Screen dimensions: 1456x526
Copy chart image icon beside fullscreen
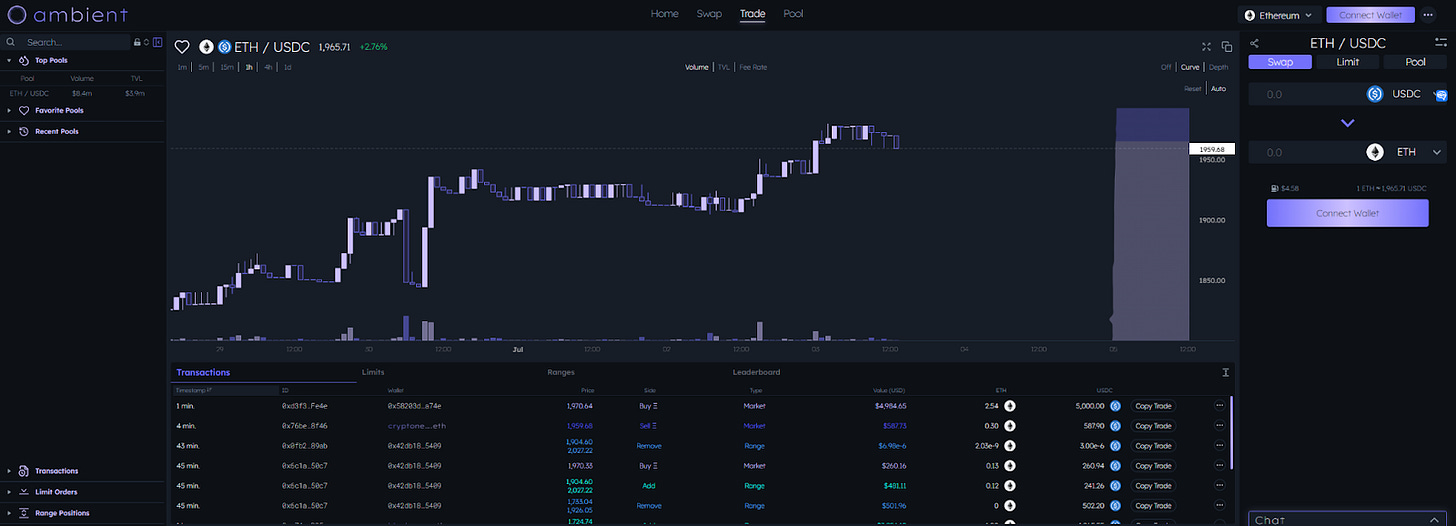coord(1227,47)
